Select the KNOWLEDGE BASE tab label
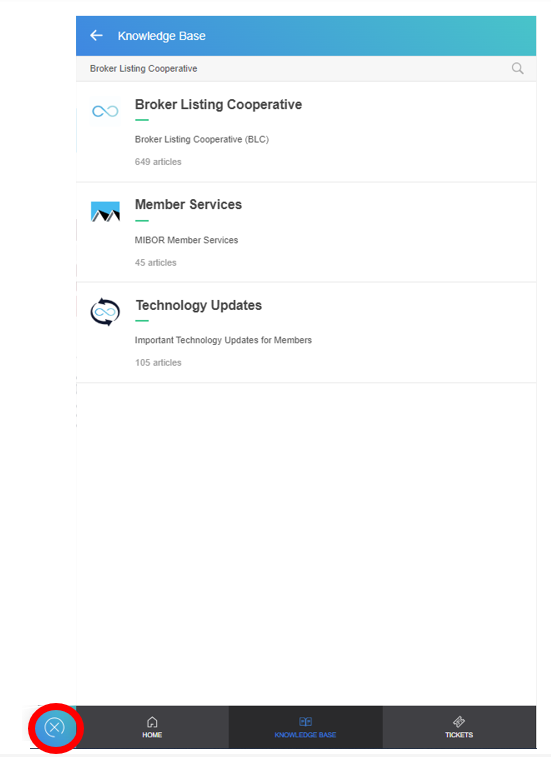The height and width of the screenshot is (757, 551). tap(305, 735)
